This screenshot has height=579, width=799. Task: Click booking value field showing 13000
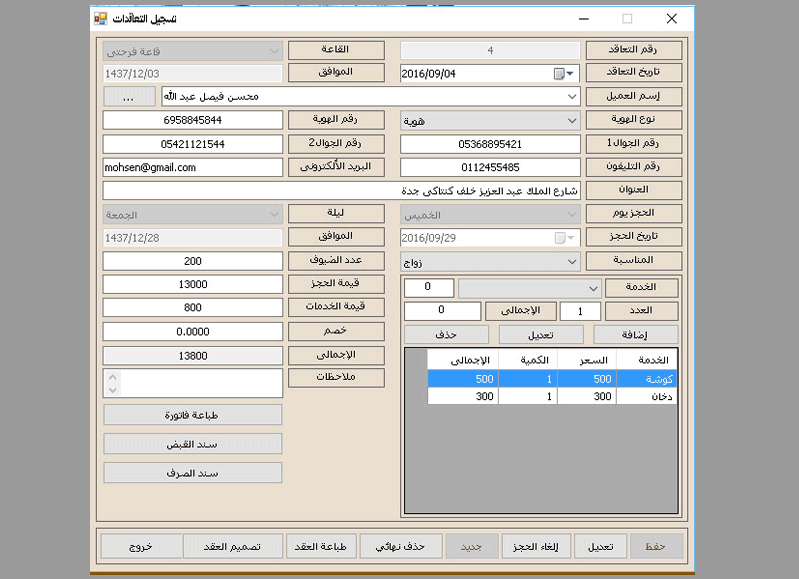[193, 284]
